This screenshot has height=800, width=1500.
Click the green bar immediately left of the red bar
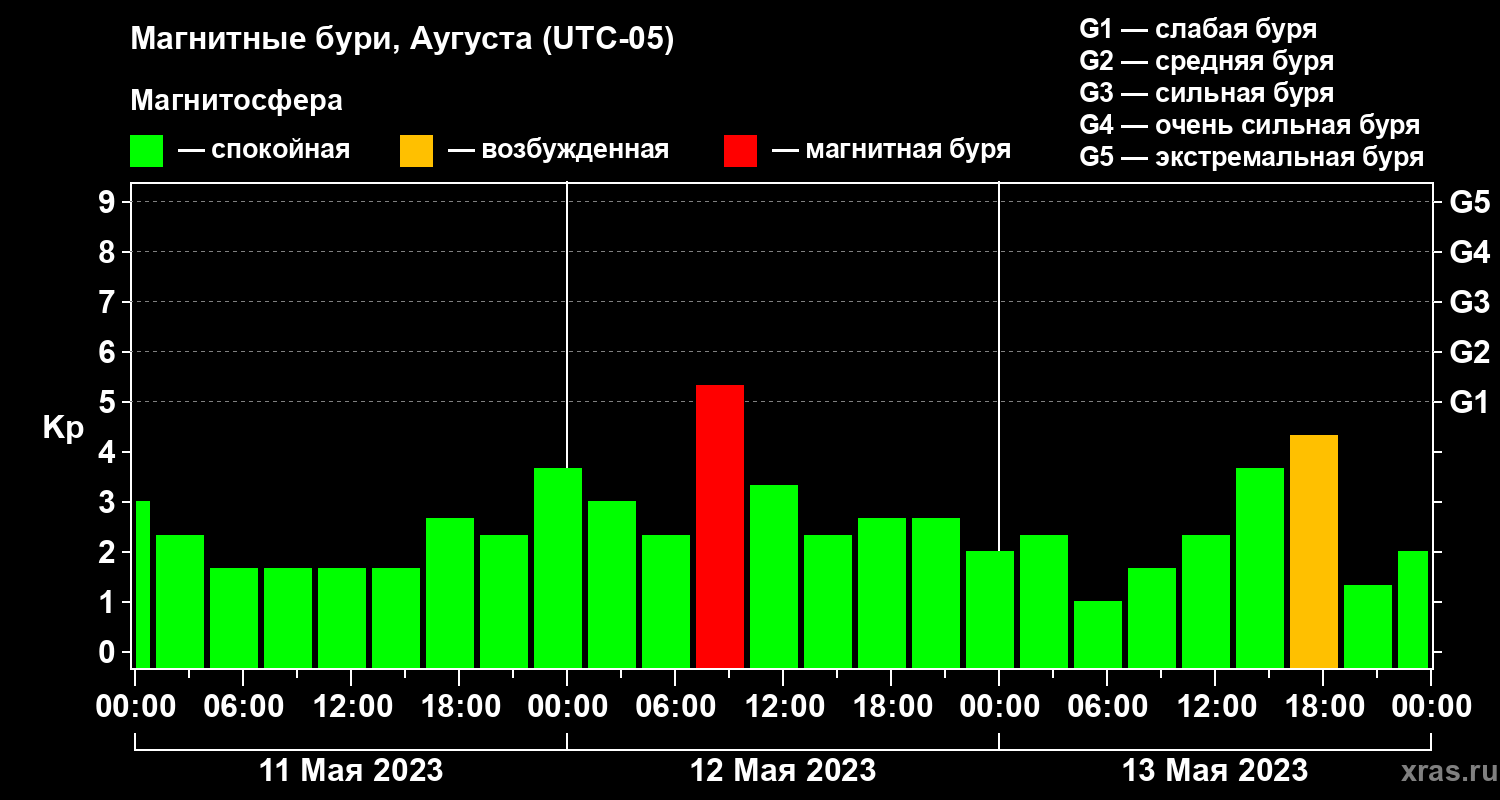point(666,601)
